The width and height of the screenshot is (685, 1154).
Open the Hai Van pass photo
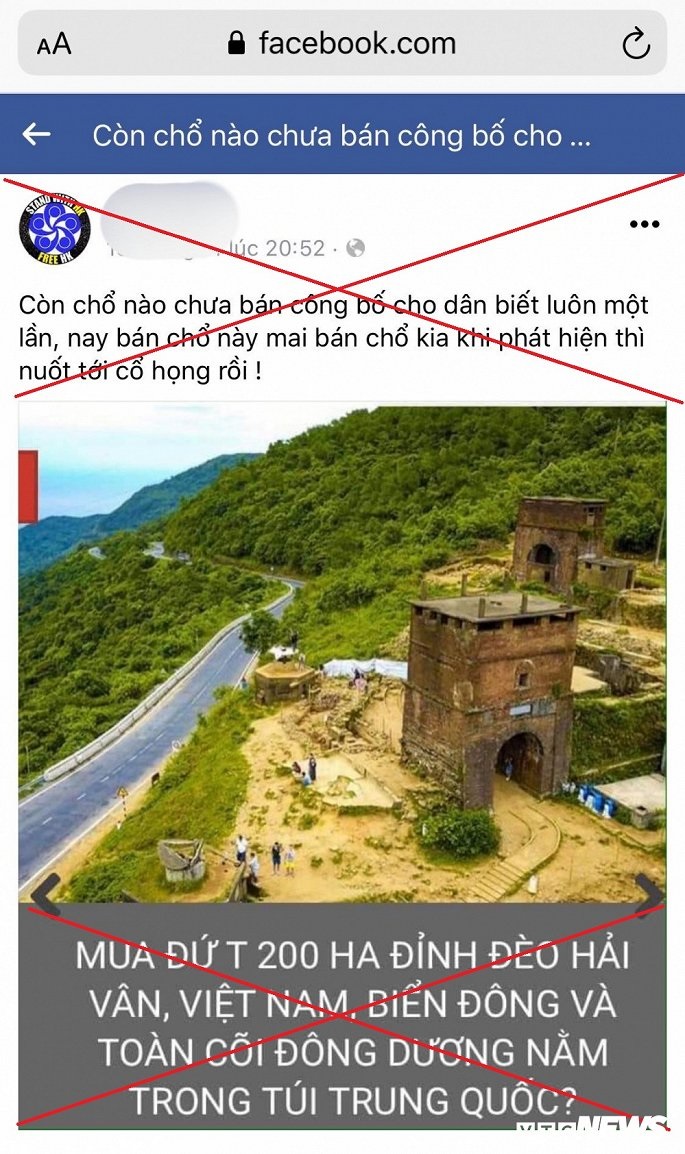point(342,654)
